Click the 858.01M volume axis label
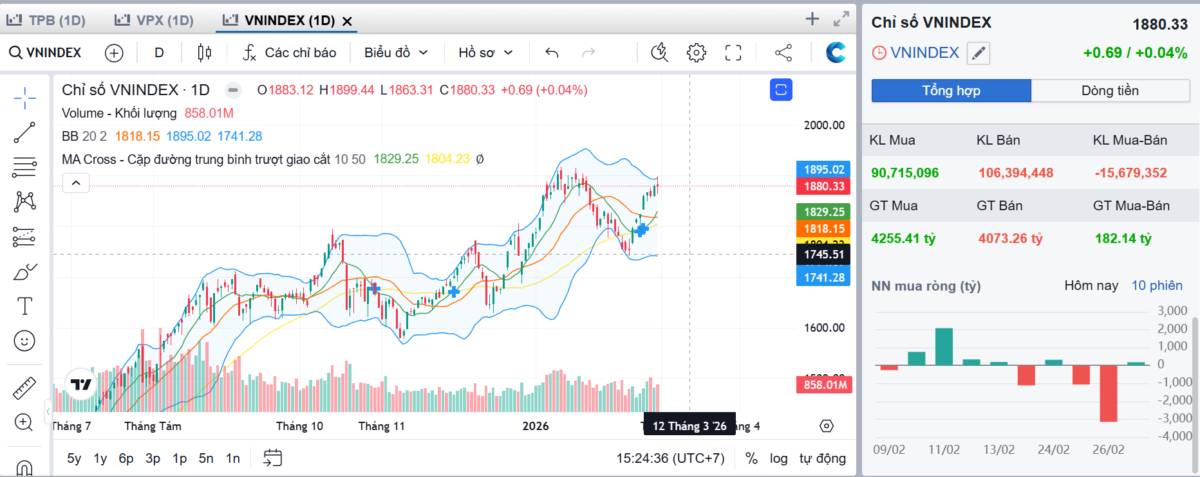Image resolution: width=1200 pixels, height=477 pixels. (x=823, y=385)
